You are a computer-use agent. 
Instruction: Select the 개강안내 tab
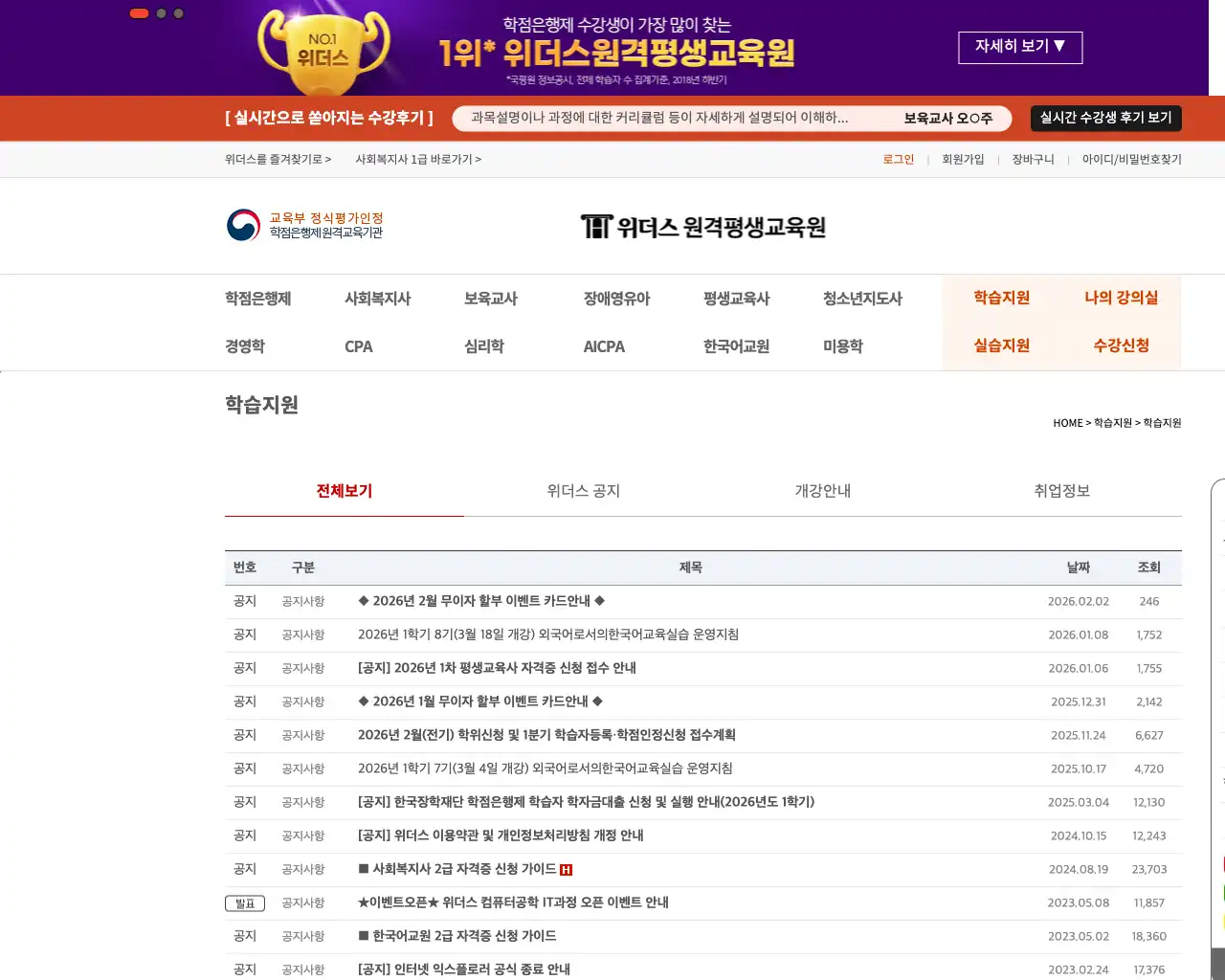(822, 491)
